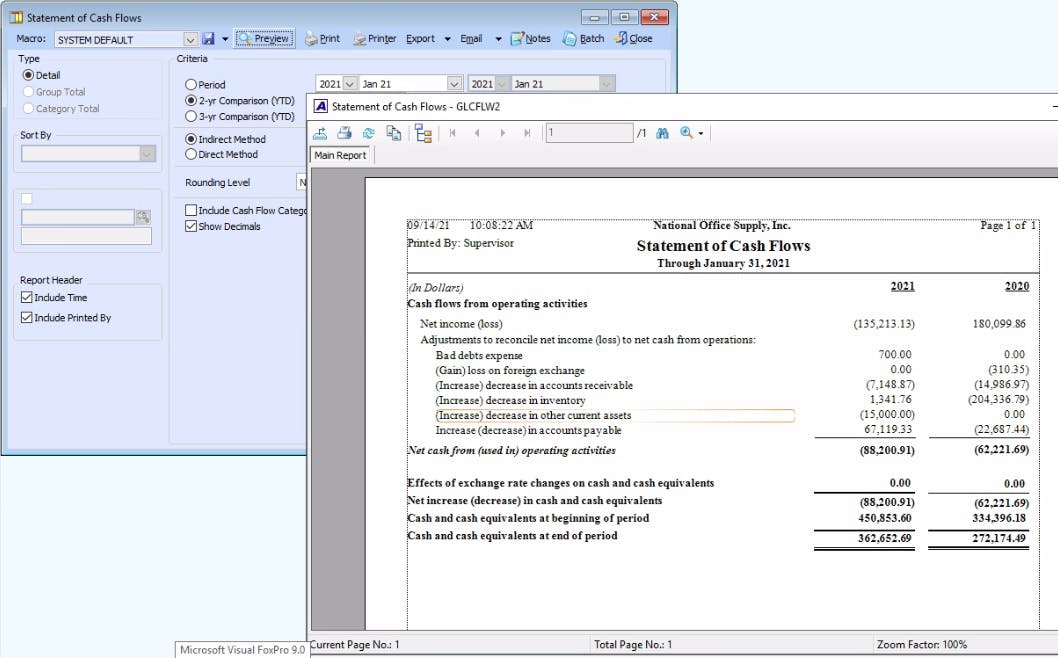This screenshot has width=1058, height=658.
Task: Click the magnifier Zoom icon in viewer
Action: click(686, 133)
